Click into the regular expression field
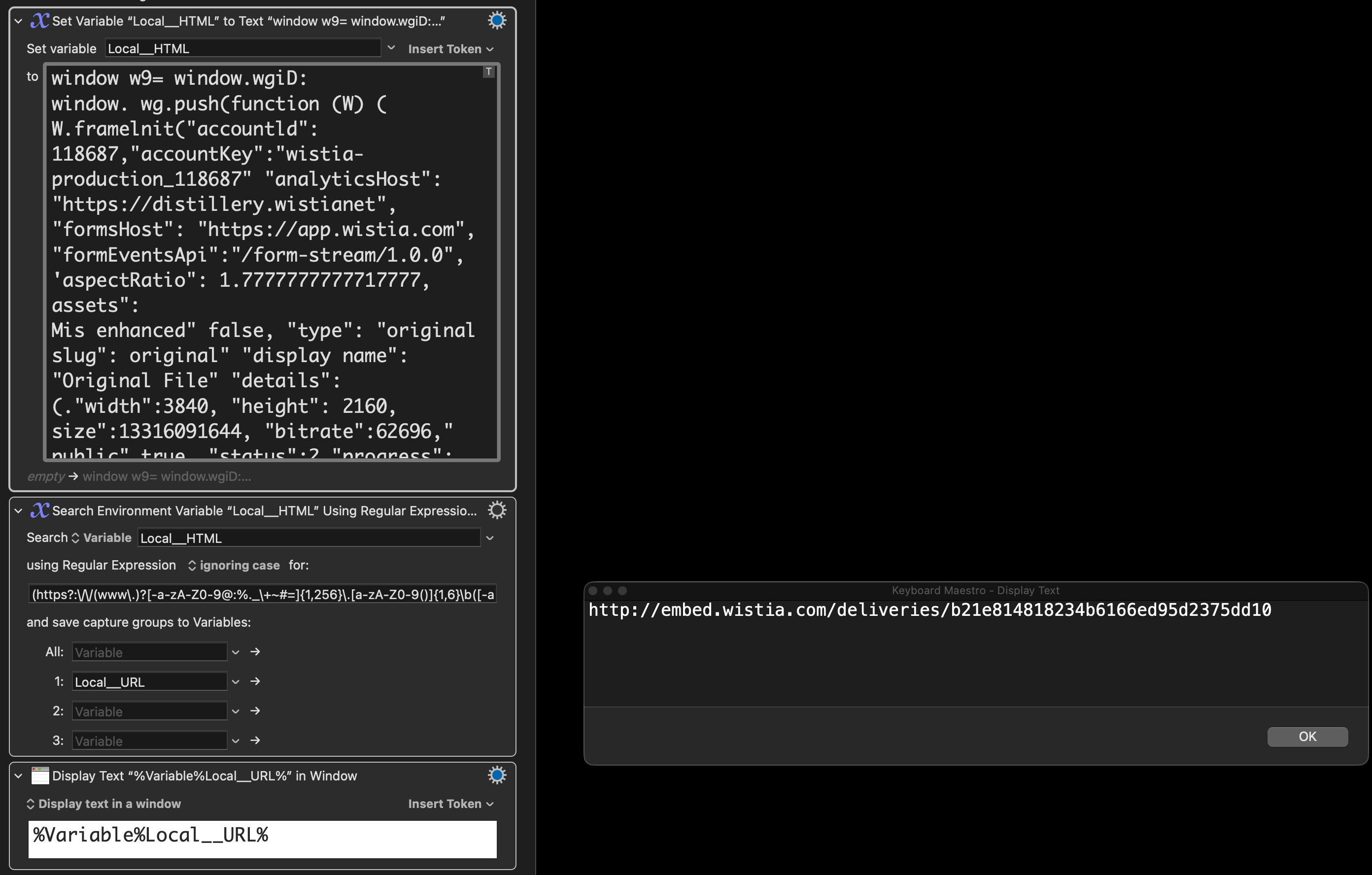This screenshot has width=1372, height=875. 262,595
